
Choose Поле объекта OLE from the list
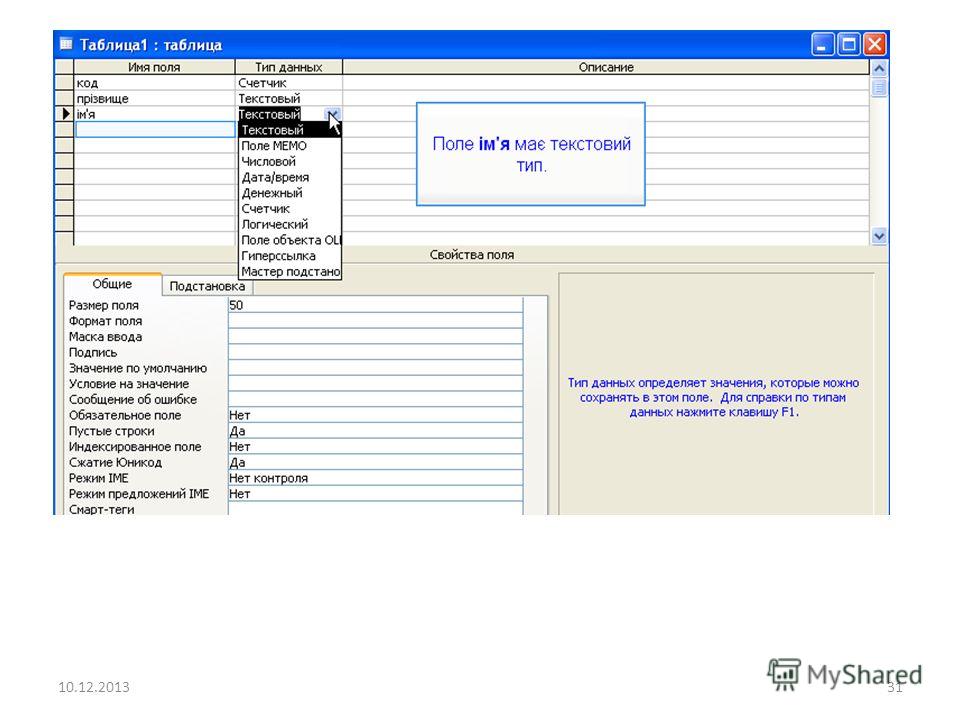coord(290,240)
